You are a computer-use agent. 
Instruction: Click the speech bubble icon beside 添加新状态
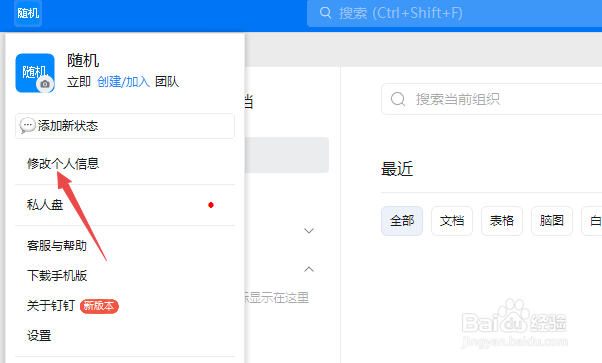coord(27,126)
